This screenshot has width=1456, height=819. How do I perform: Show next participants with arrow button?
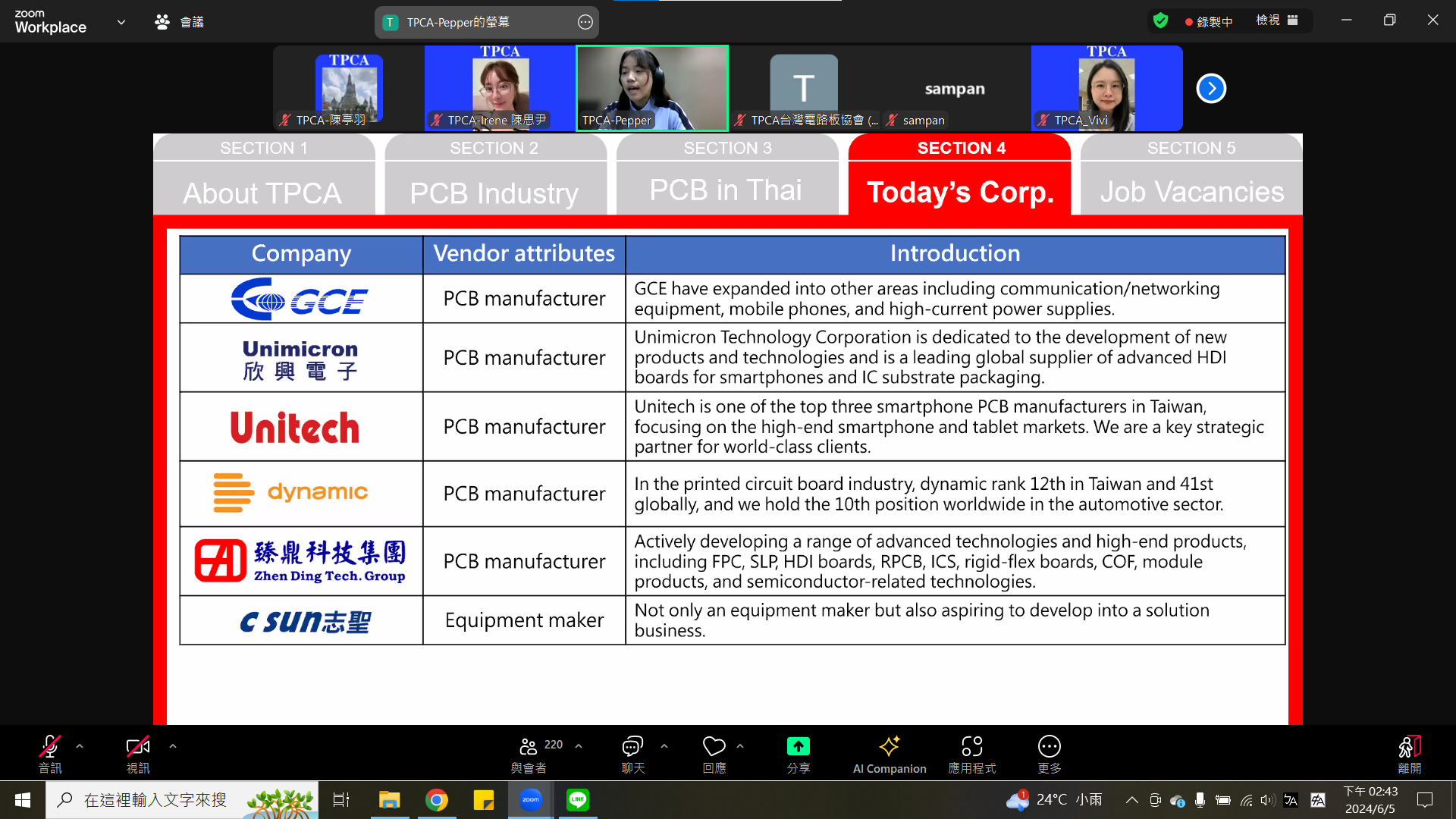point(1211,89)
